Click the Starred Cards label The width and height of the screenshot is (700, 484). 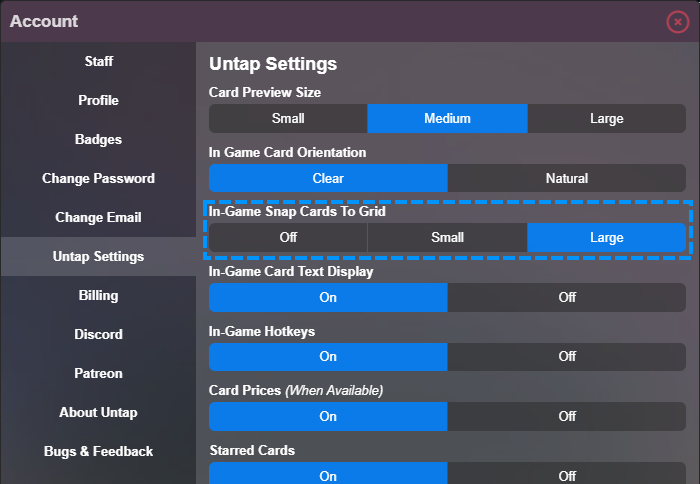click(252, 451)
